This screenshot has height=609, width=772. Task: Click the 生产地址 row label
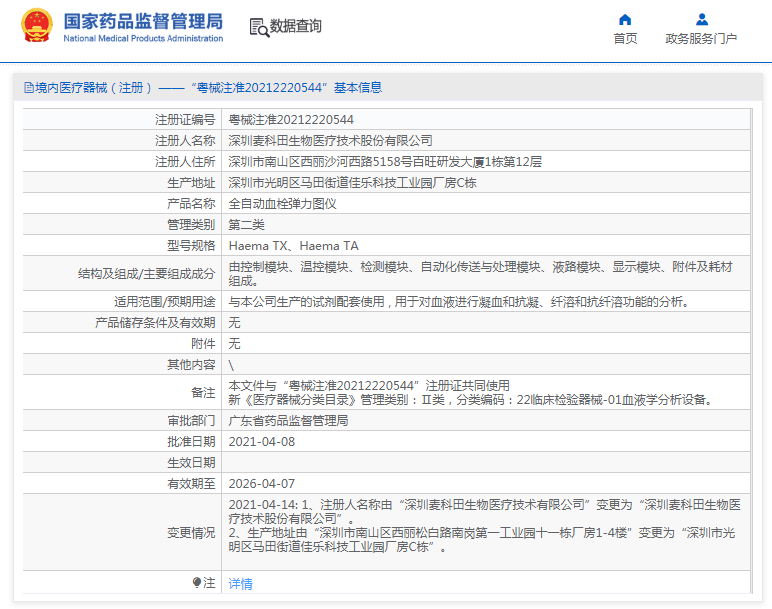pos(191,183)
